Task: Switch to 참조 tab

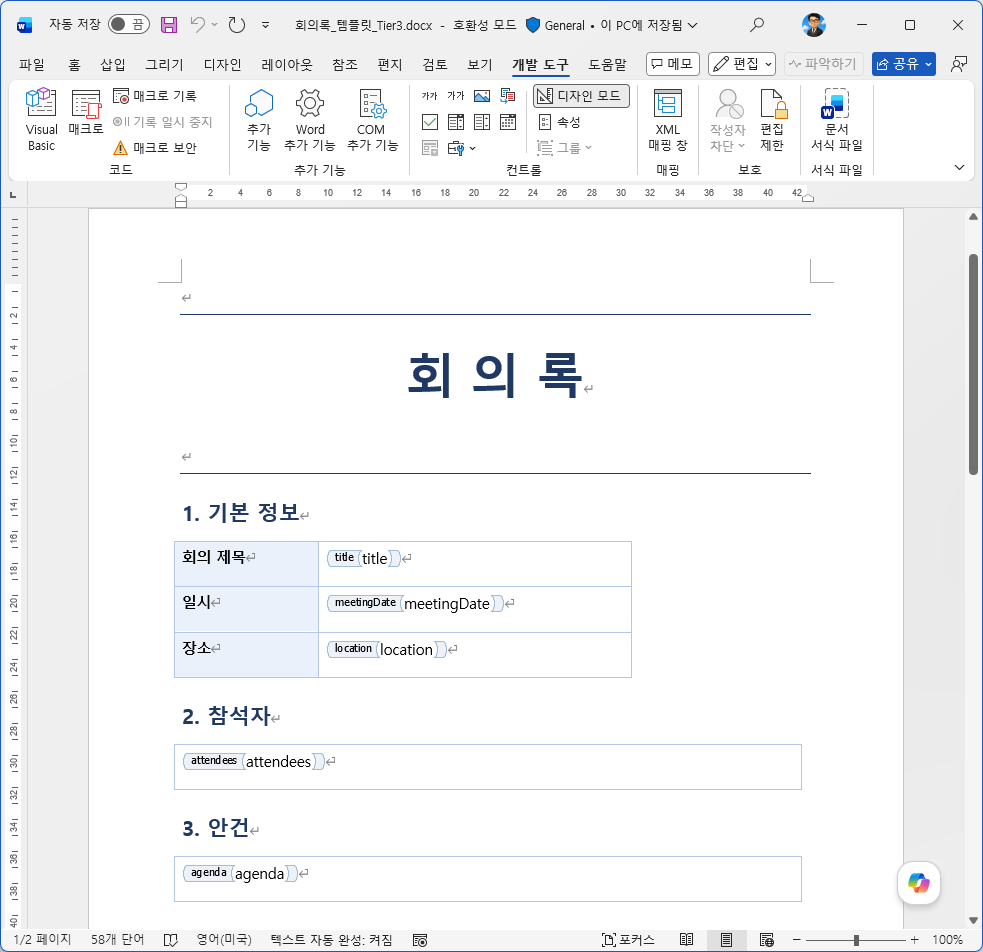Action: (344, 64)
